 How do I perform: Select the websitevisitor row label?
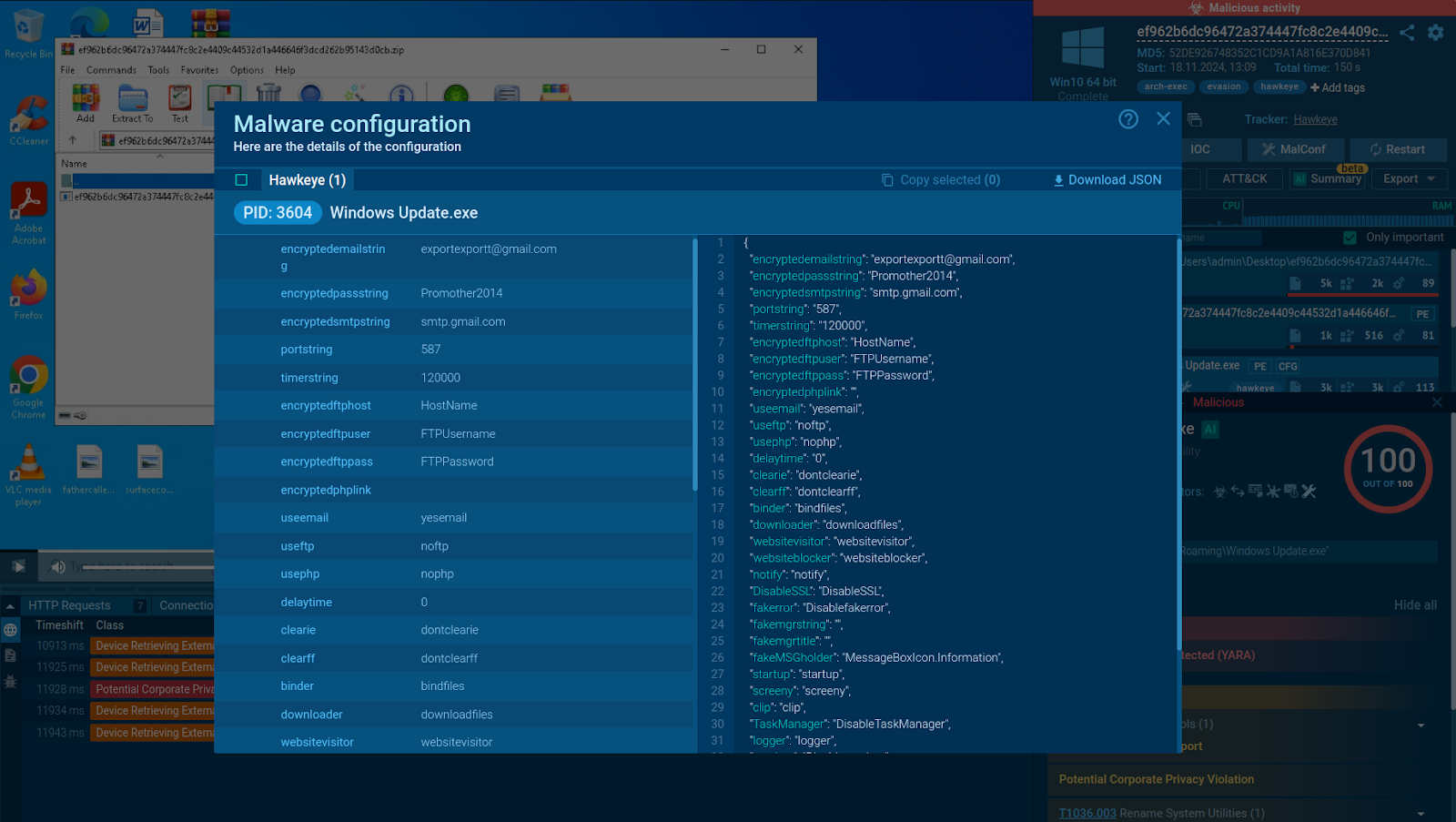pyautogui.click(x=318, y=743)
